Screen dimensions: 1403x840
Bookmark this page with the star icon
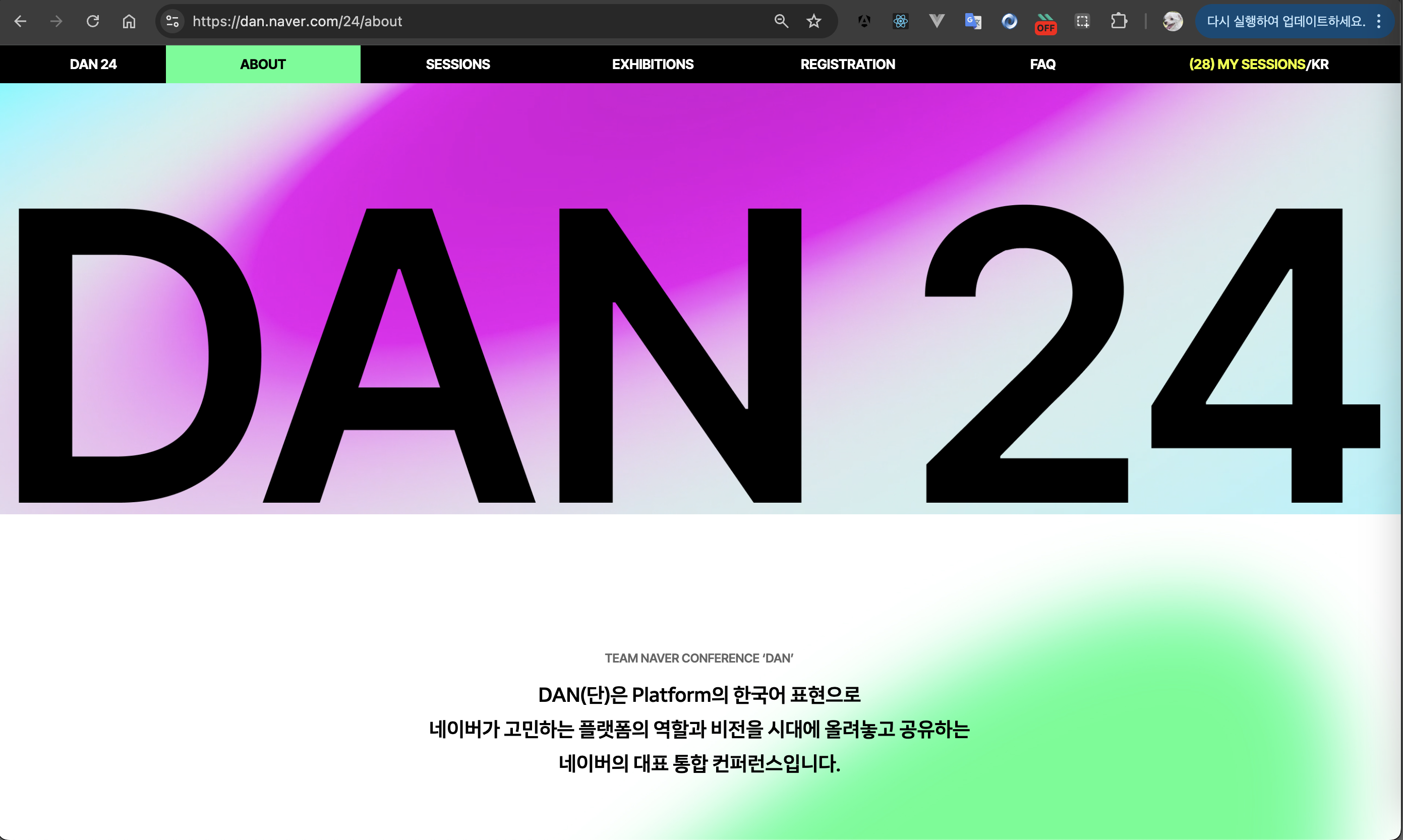[x=813, y=22]
